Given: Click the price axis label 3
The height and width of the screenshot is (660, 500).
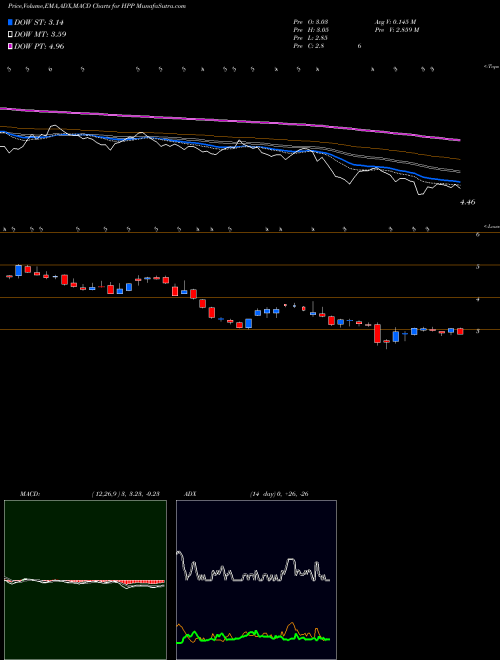Looking at the screenshot, I should click(x=478, y=331).
